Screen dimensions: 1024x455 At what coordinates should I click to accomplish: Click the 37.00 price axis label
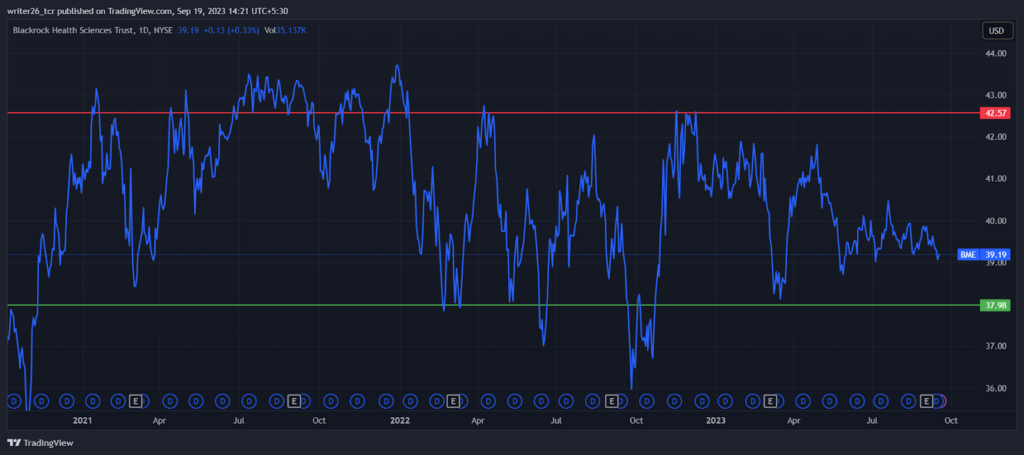point(995,346)
